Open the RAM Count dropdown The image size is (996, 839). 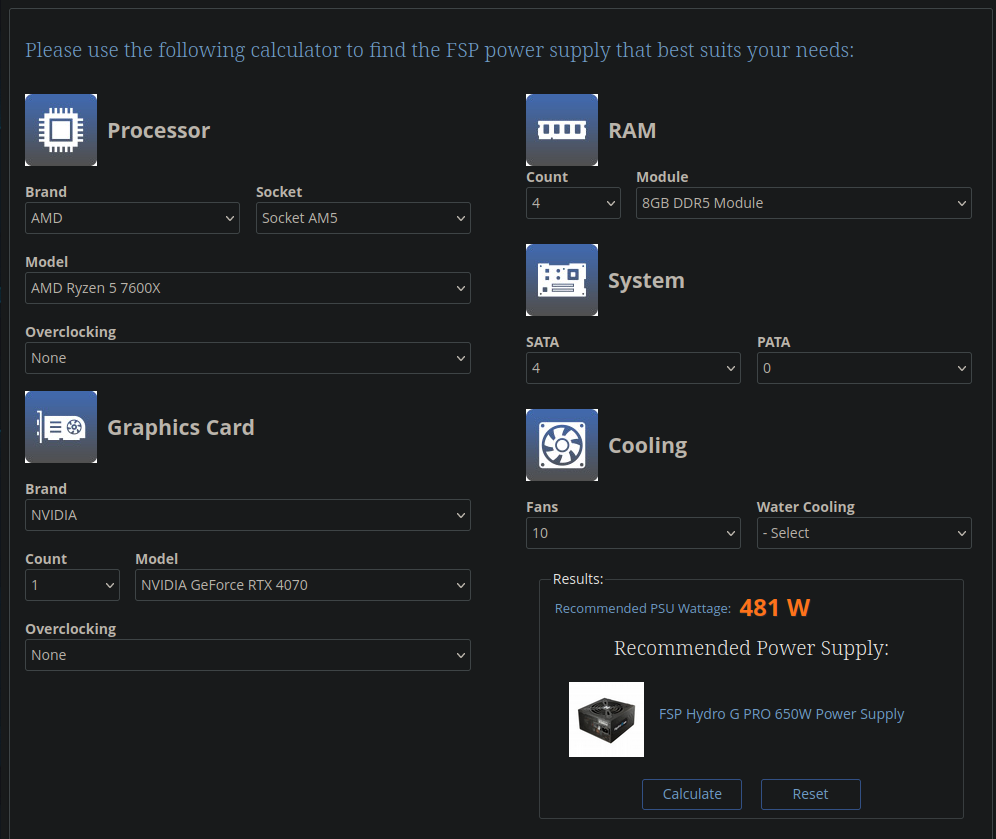(573, 203)
